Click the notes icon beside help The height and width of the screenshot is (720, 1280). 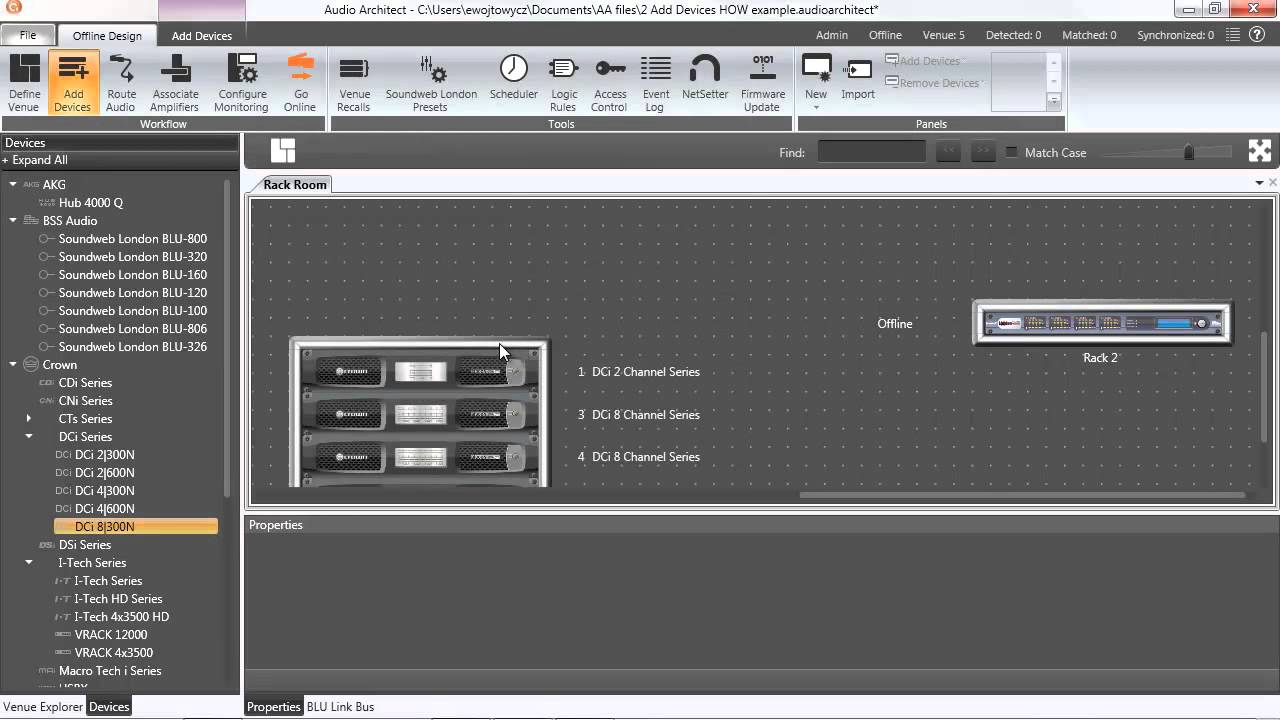pos(1232,35)
